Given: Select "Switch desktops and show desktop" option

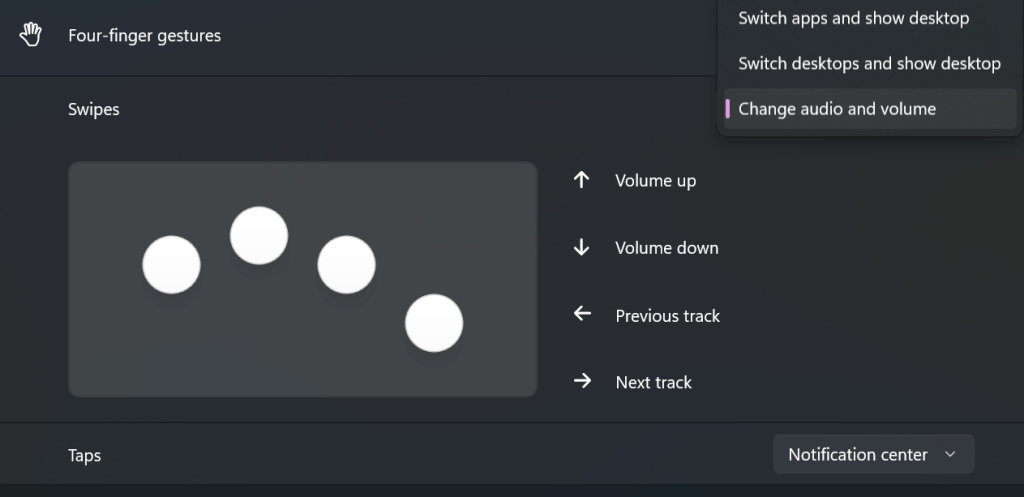Looking at the screenshot, I should 868,63.
